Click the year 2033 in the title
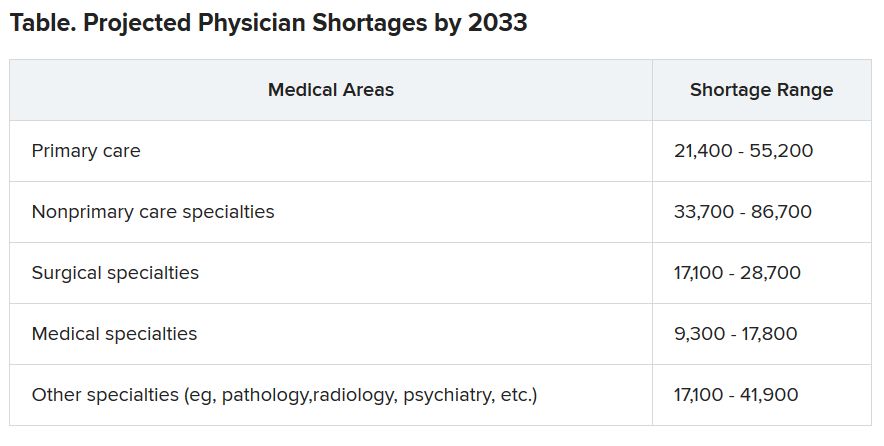Image resolution: width=884 pixels, height=446 pixels. point(496,23)
